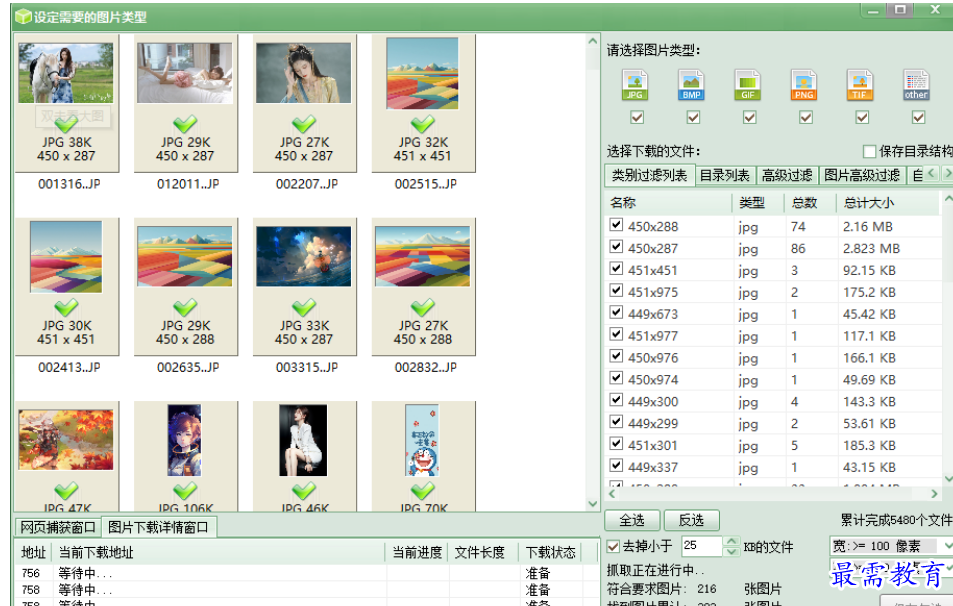Click the 下载状态 column header

point(551,553)
